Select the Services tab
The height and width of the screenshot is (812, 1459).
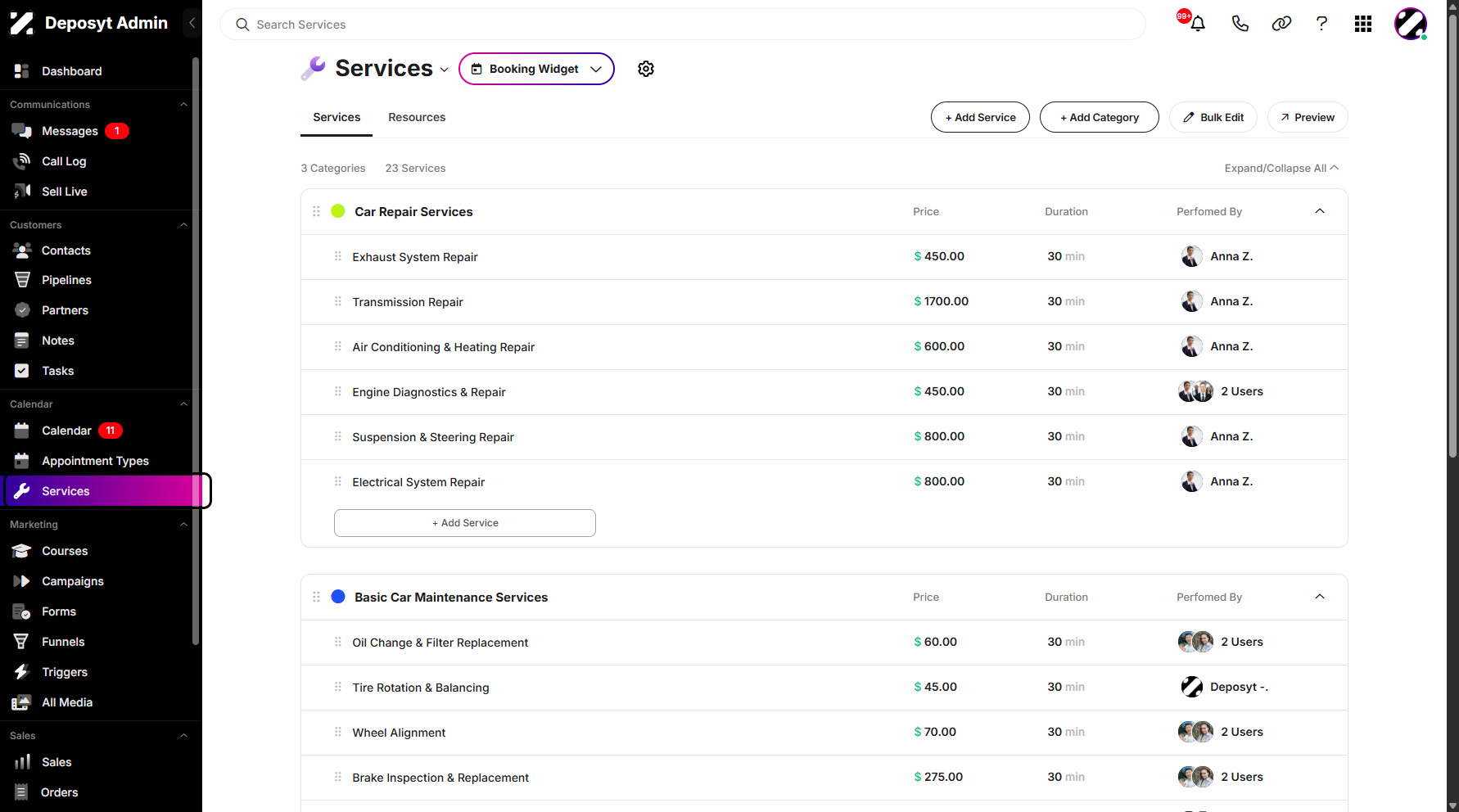(x=337, y=117)
